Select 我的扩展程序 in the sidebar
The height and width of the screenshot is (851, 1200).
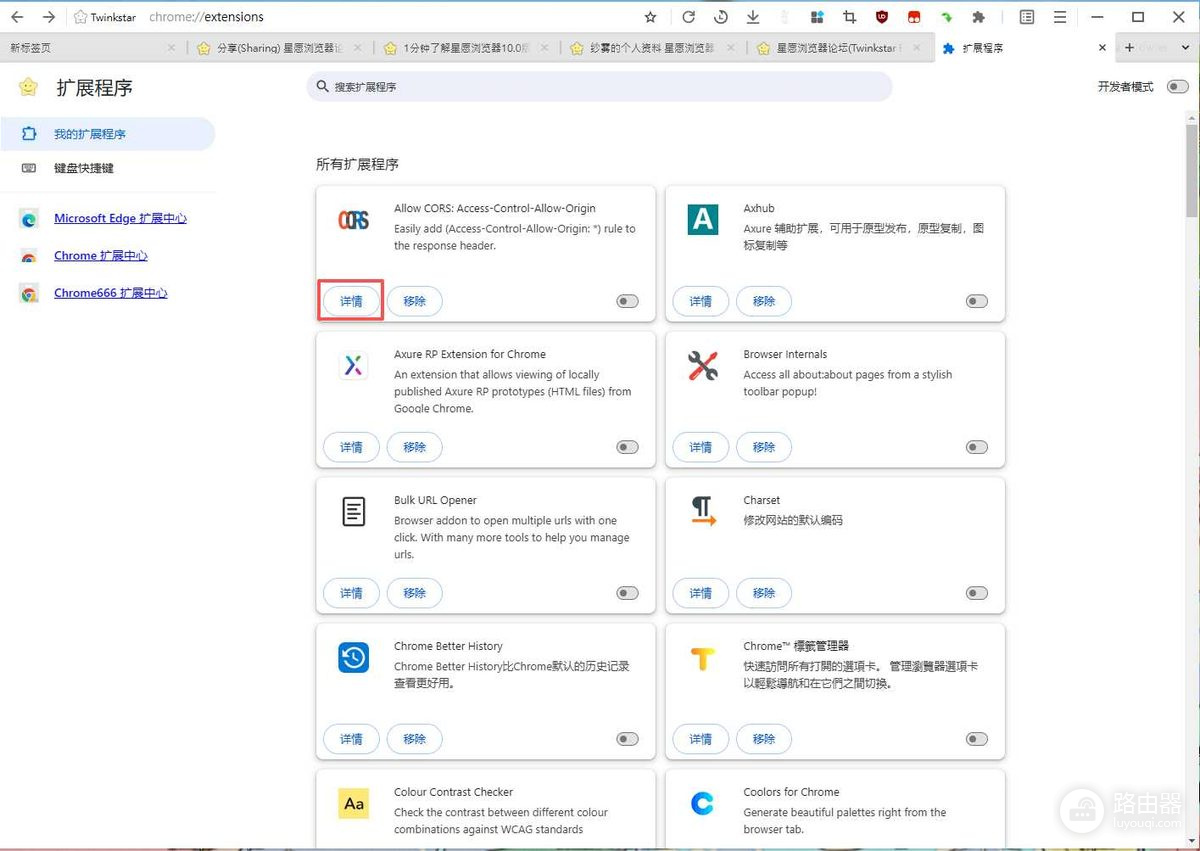coord(107,134)
